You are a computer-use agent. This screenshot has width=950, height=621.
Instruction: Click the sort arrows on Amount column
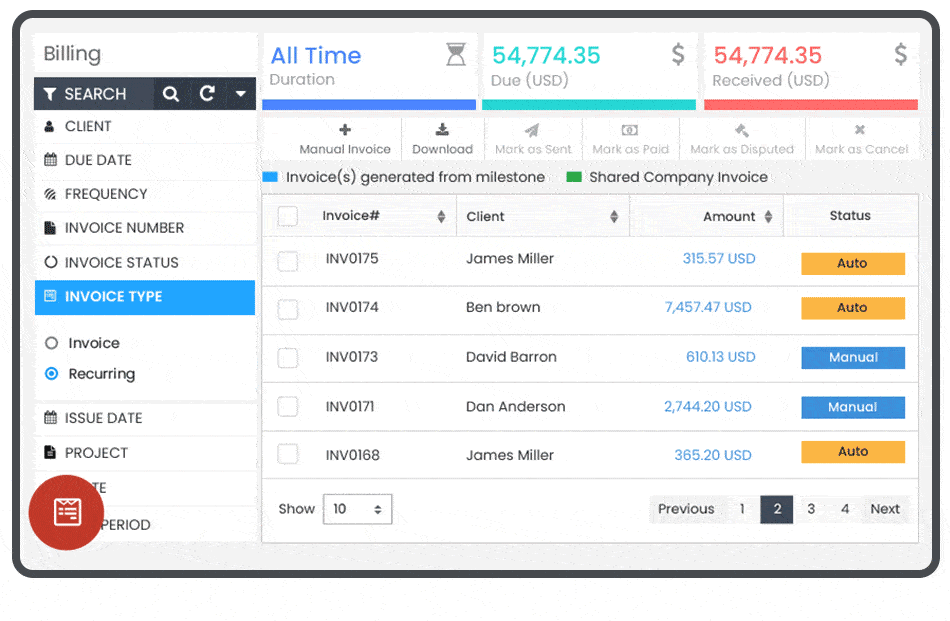click(x=768, y=216)
